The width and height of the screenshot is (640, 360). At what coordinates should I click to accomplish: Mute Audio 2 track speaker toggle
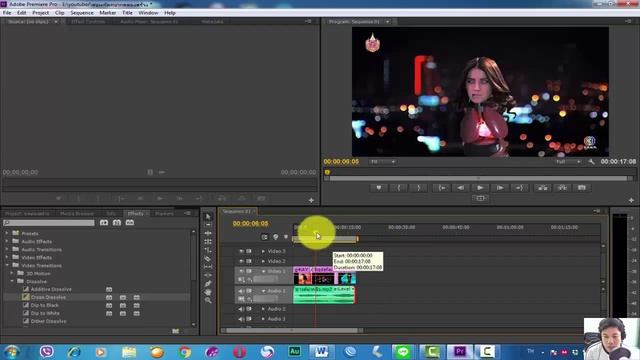[241, 309]
